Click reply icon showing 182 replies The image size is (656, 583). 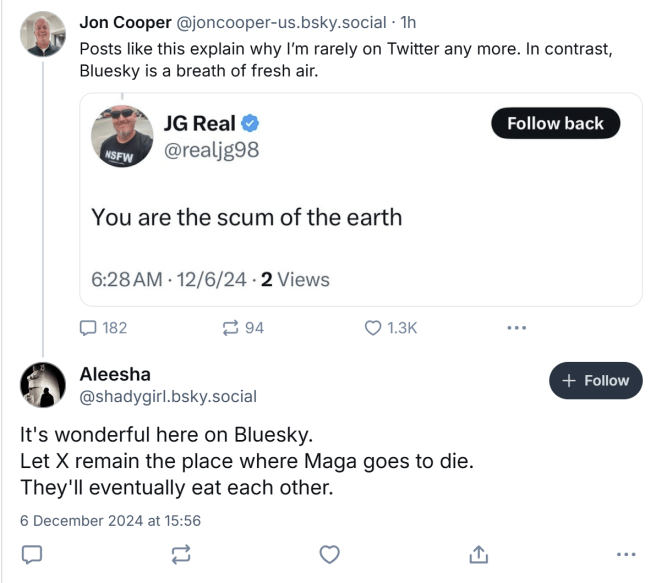click(x=89, y=327)
